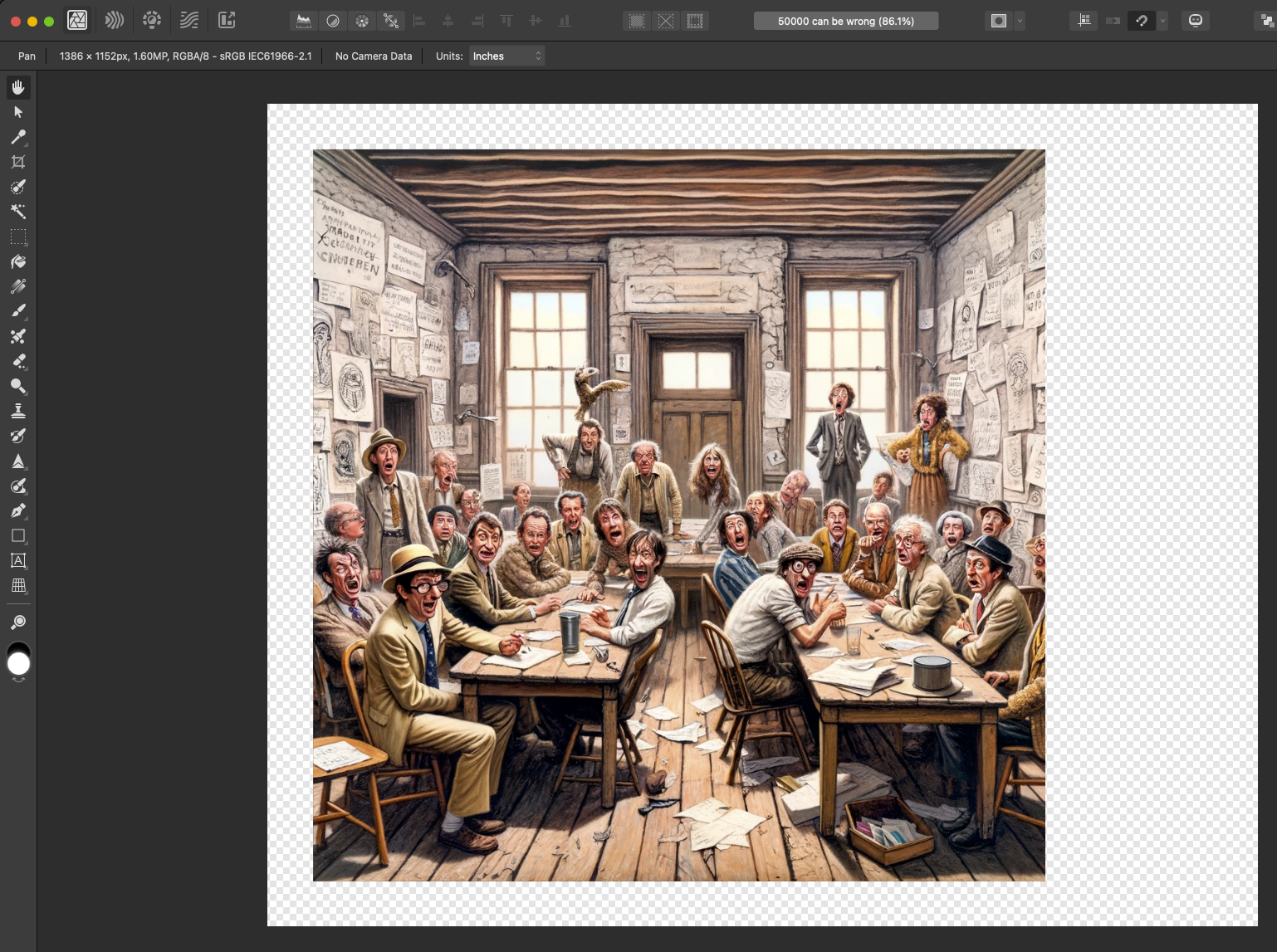Select the white foreground color circle
1277x952 pixels.
point(18,664)
